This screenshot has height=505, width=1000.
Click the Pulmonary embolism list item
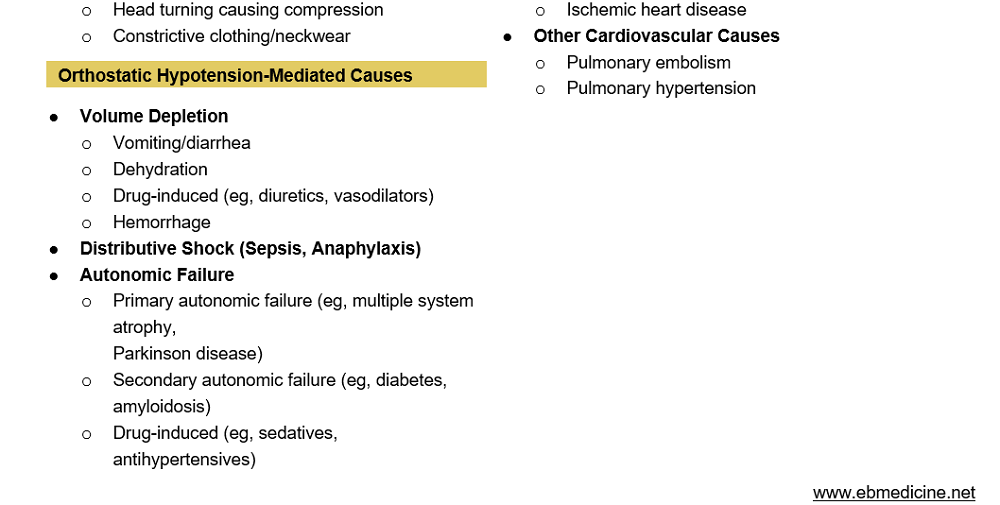click(648, 62)
